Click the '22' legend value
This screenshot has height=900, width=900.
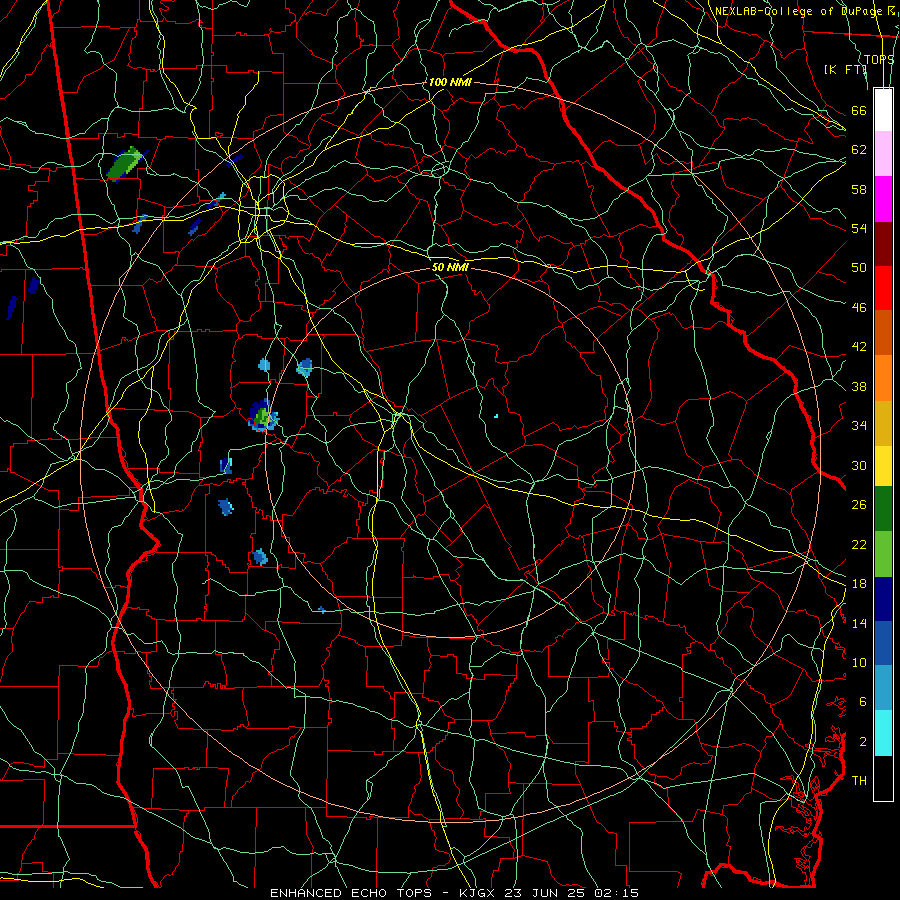(x=859, y=544)
